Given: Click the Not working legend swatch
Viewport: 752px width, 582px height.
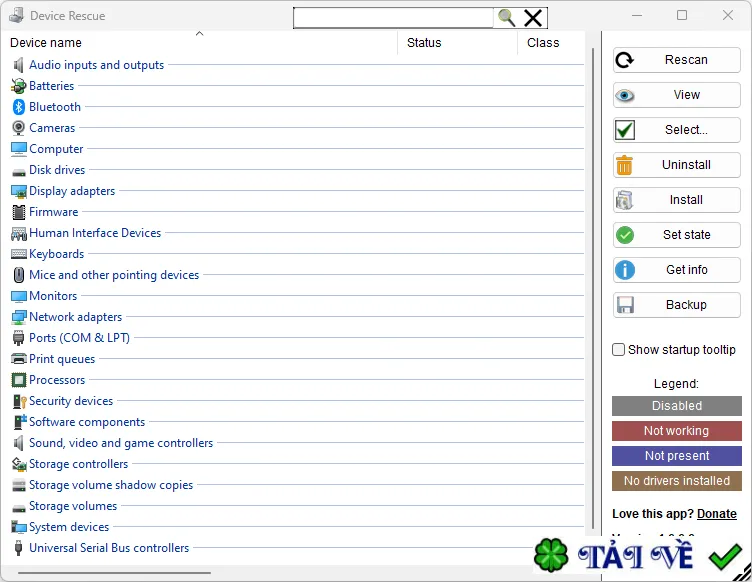Looking at the screenshot, I should click(677, 431).
